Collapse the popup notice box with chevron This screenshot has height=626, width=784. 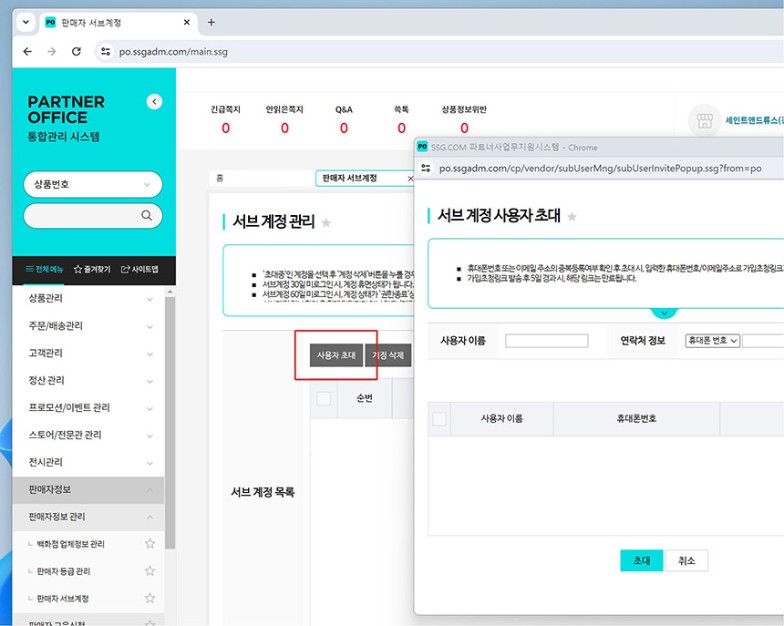point(664,313)
